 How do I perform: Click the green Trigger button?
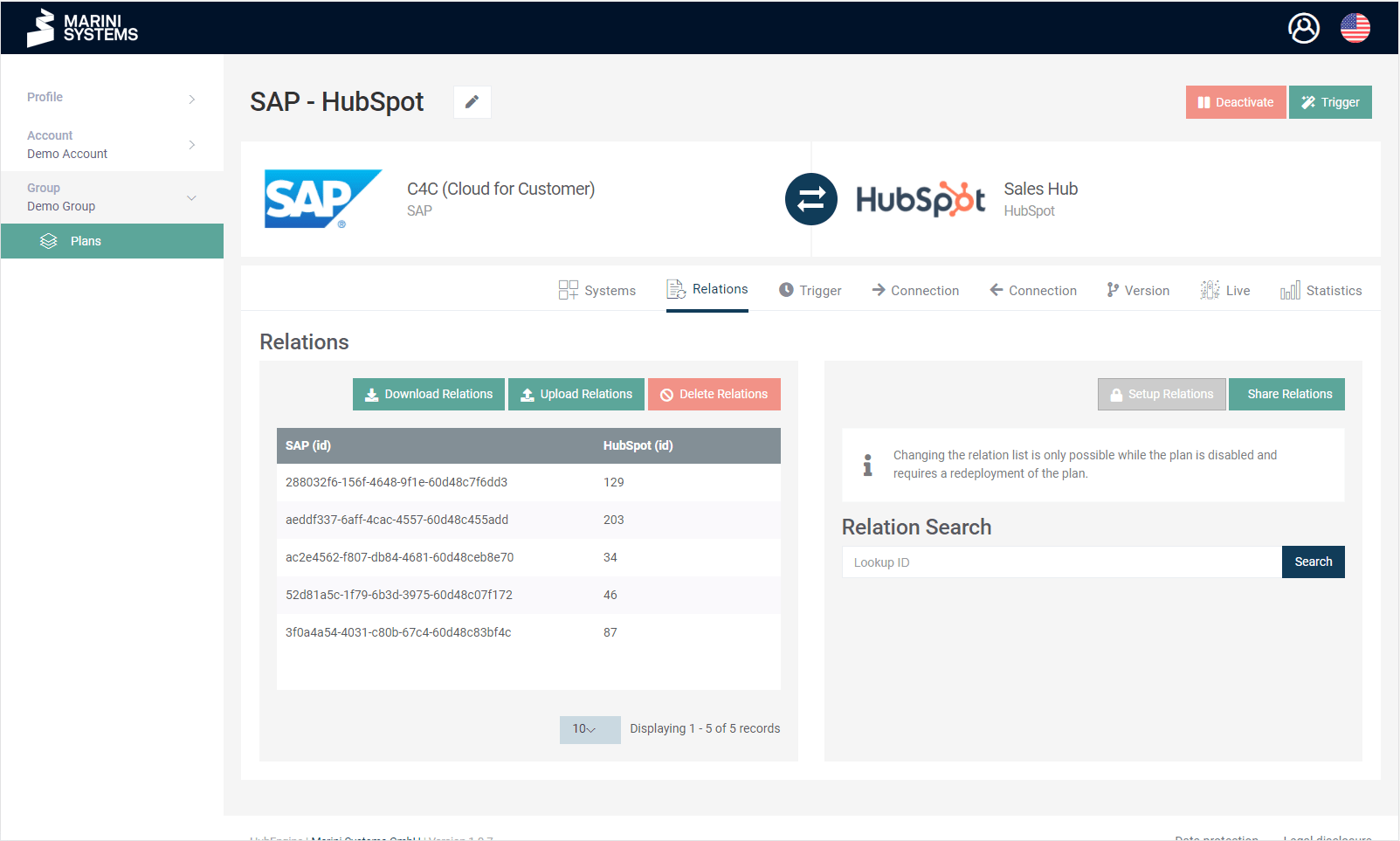point(1330,102)
